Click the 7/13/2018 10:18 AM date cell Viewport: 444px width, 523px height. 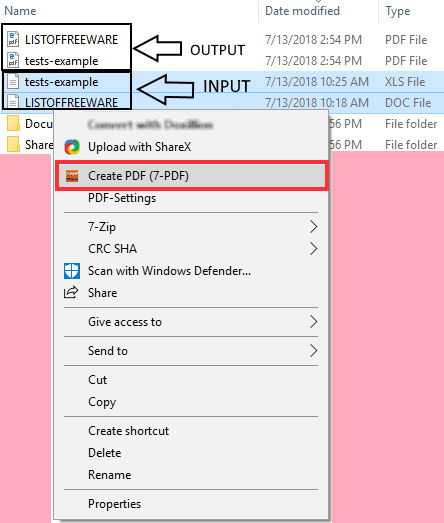tap(317, 103)
